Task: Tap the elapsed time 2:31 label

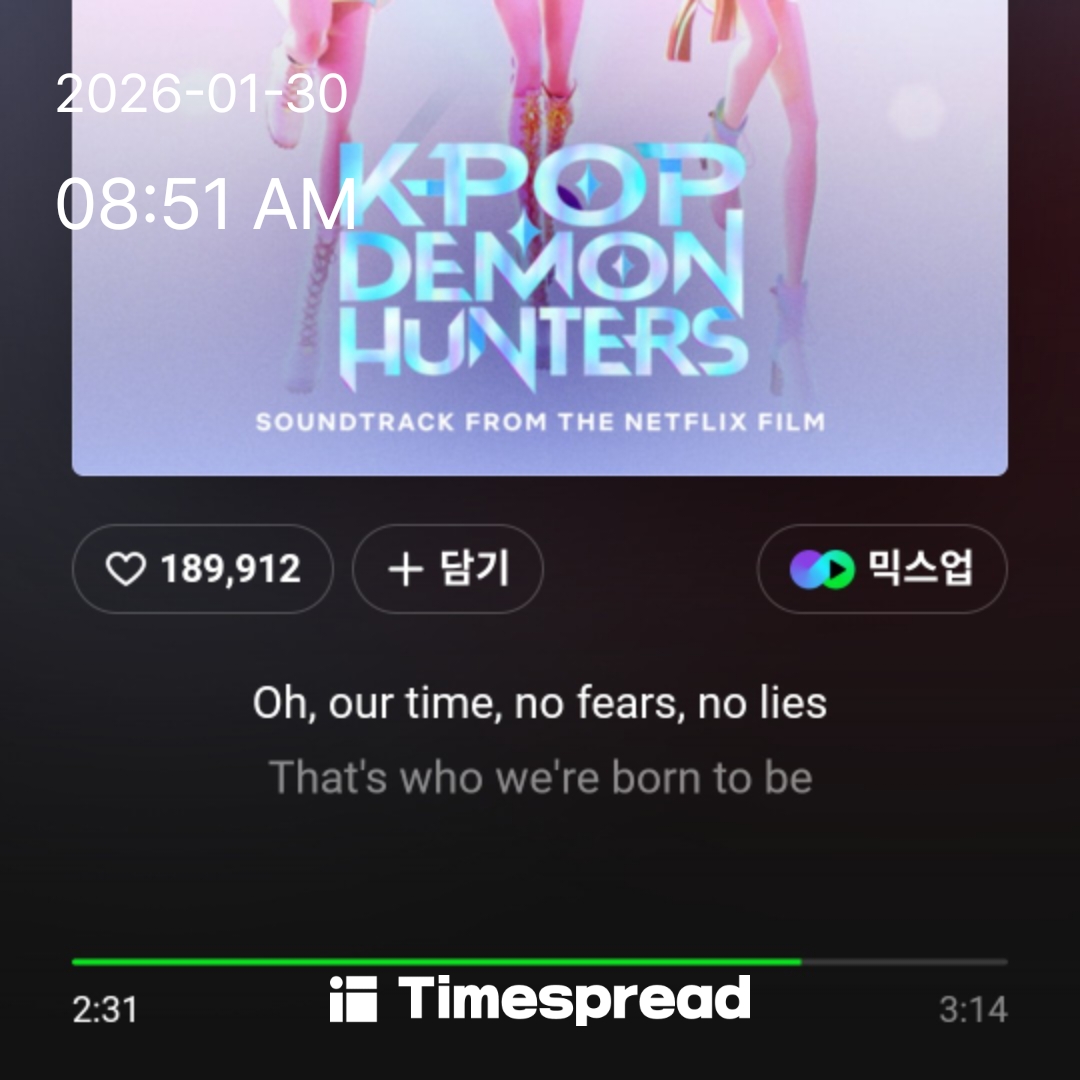Action: [105, 1010]
